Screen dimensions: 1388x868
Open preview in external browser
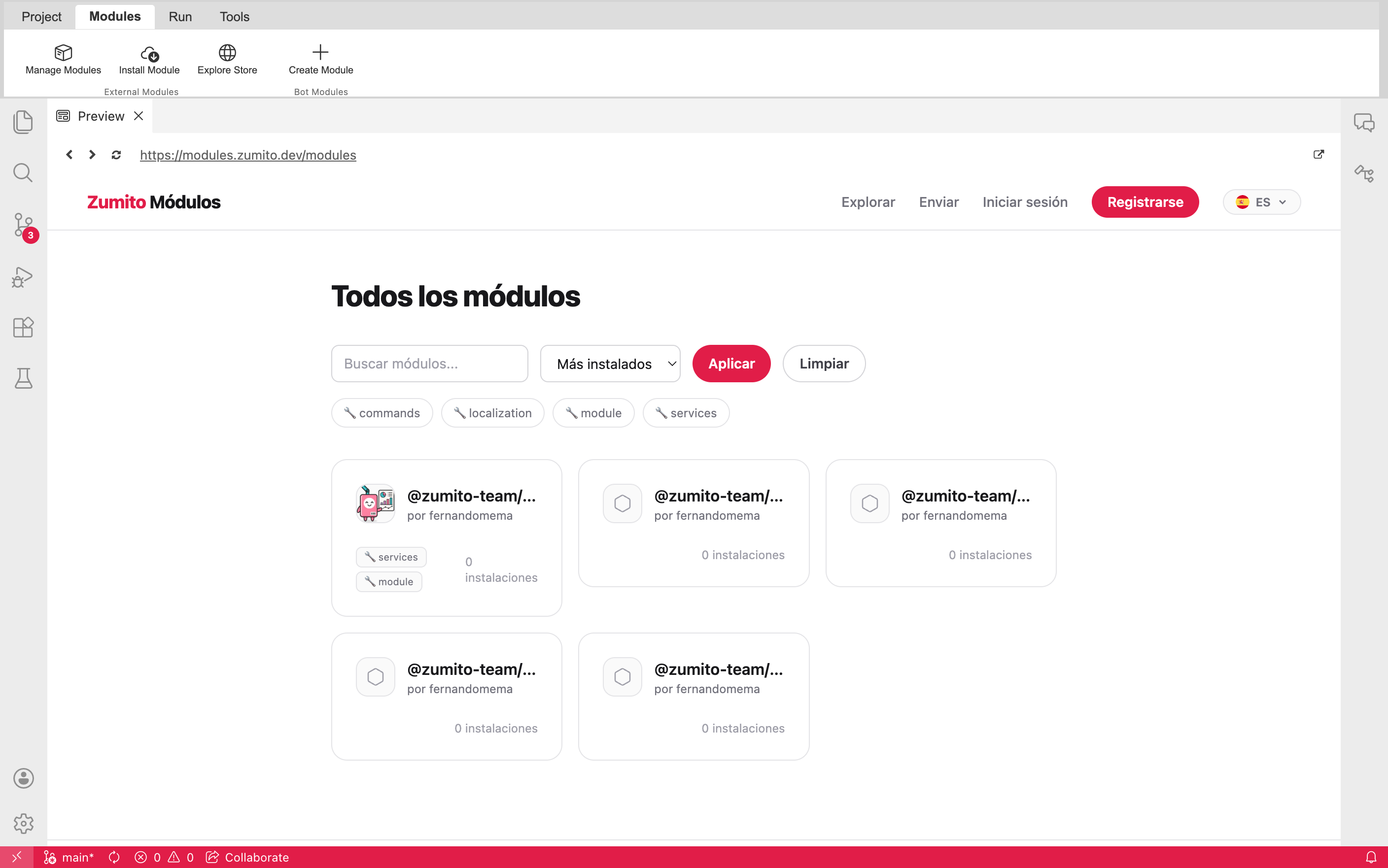pyautogui.click(x=1319, y=154)
